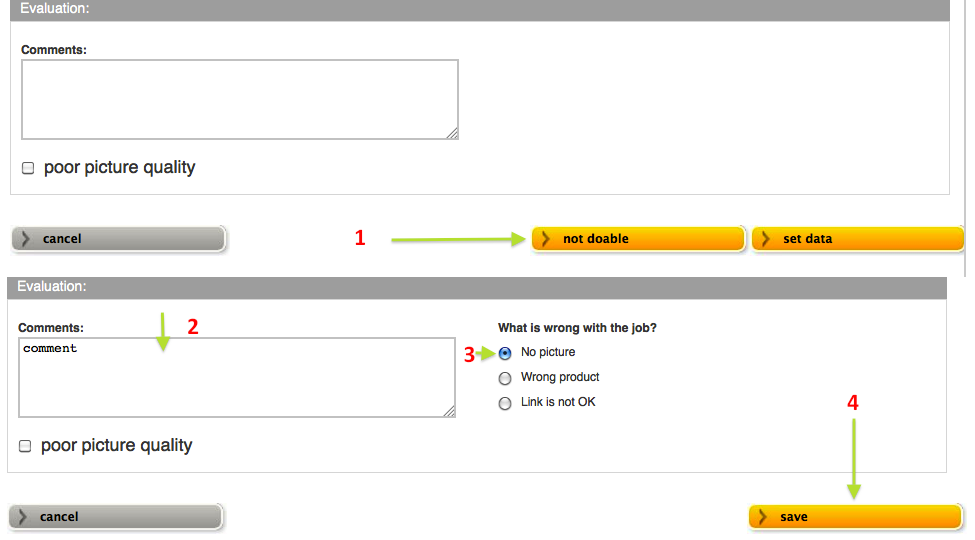Focus the empty upper Comments text area
Viewport: 975px width, 540px height.
(240, 100)
